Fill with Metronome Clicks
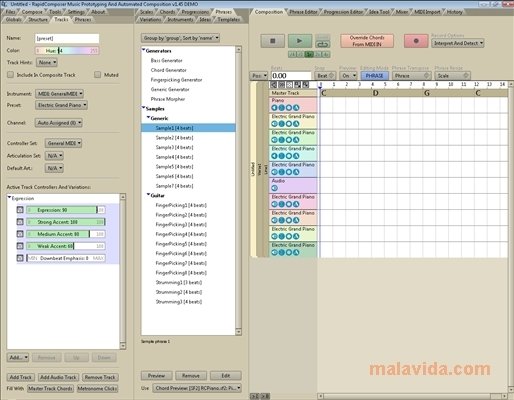The image size is (514, 400). pyautogui.click(x=97, y=388)
